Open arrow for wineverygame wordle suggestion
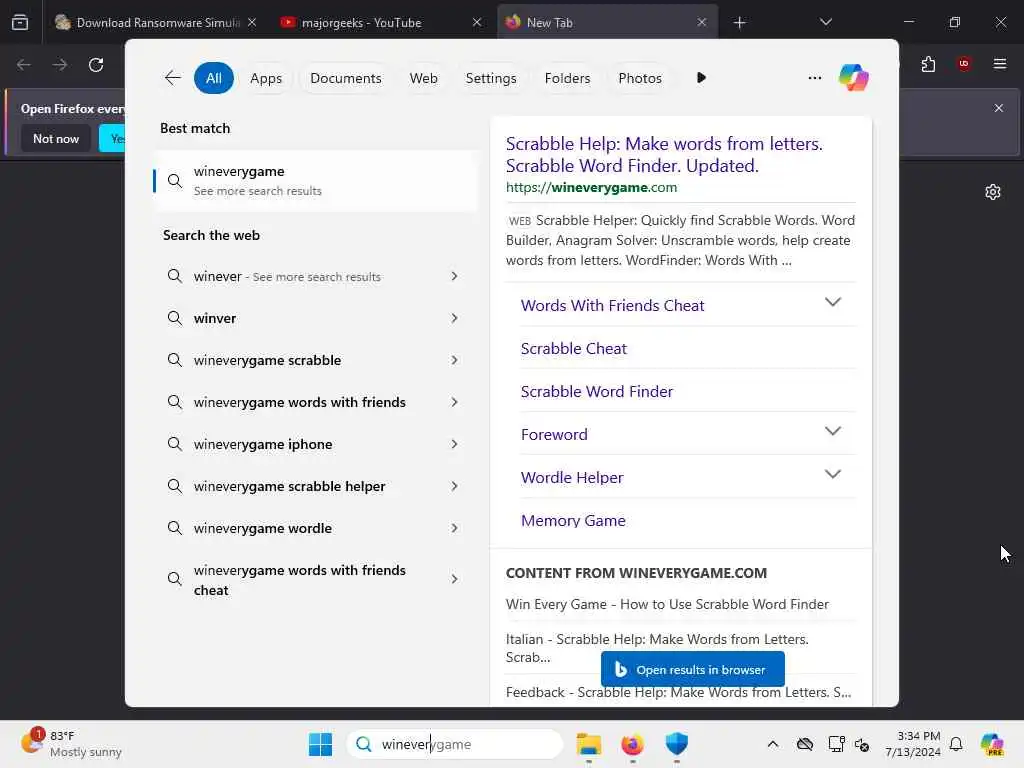The height and width of the screenshot is (768, 1024). [454, 528]
